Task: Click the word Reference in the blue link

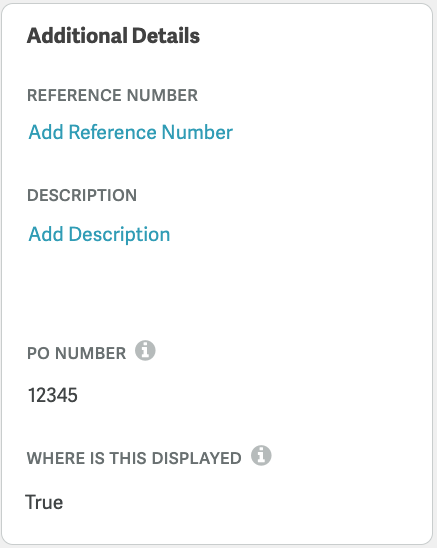Action: [x=112, y=132]
